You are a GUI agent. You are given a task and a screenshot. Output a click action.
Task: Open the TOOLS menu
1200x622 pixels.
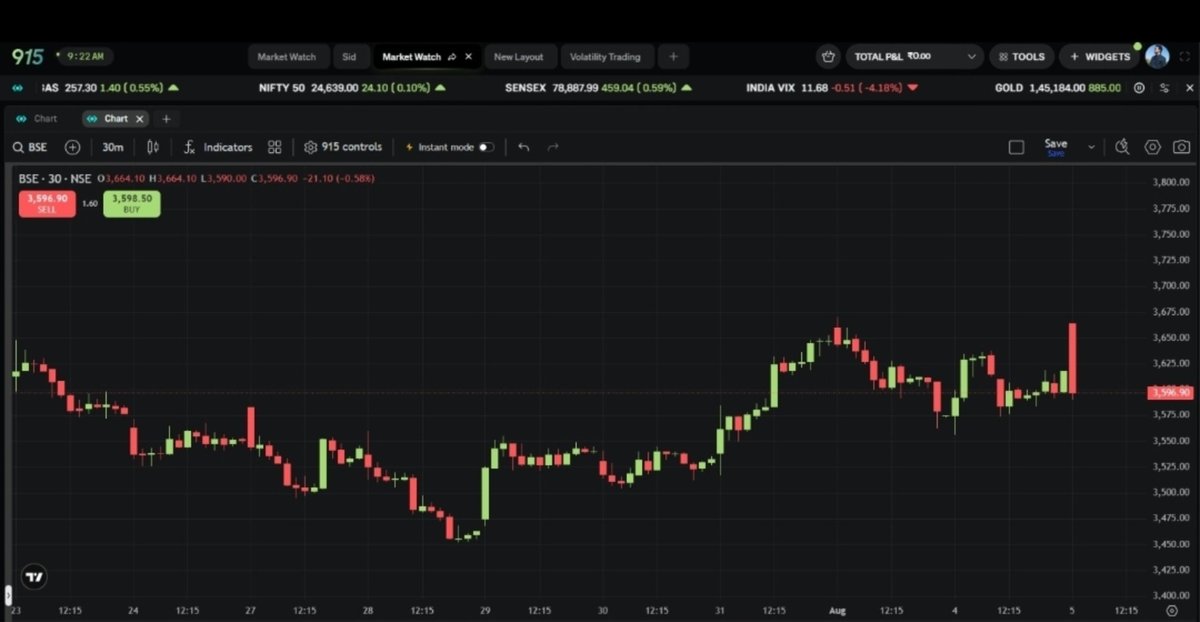(x=1021, y=57)
